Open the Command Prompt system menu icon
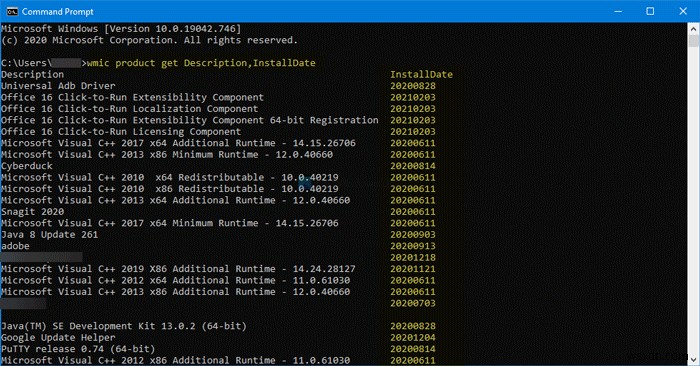The width and height of the screenshot is (700, 366). tap(12, 12)
